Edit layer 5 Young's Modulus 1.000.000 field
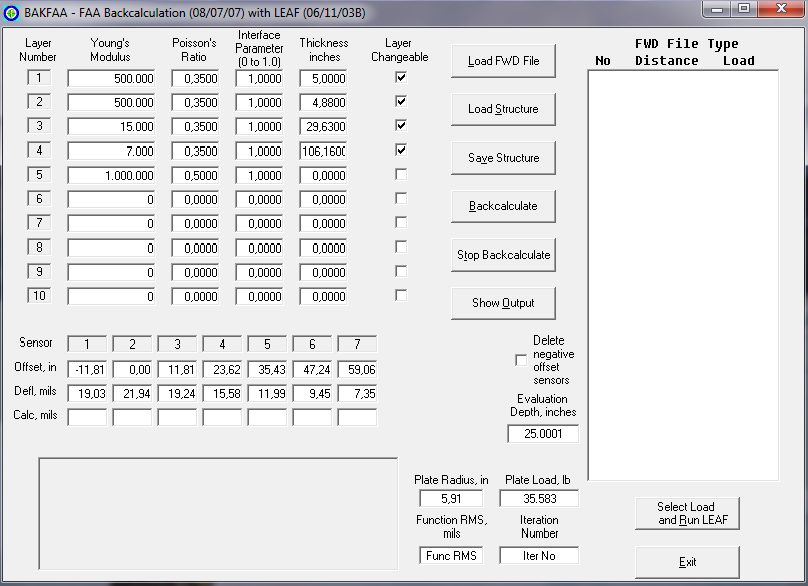The height and width of the screenshot is (586, 808). (x=111, y=176)
